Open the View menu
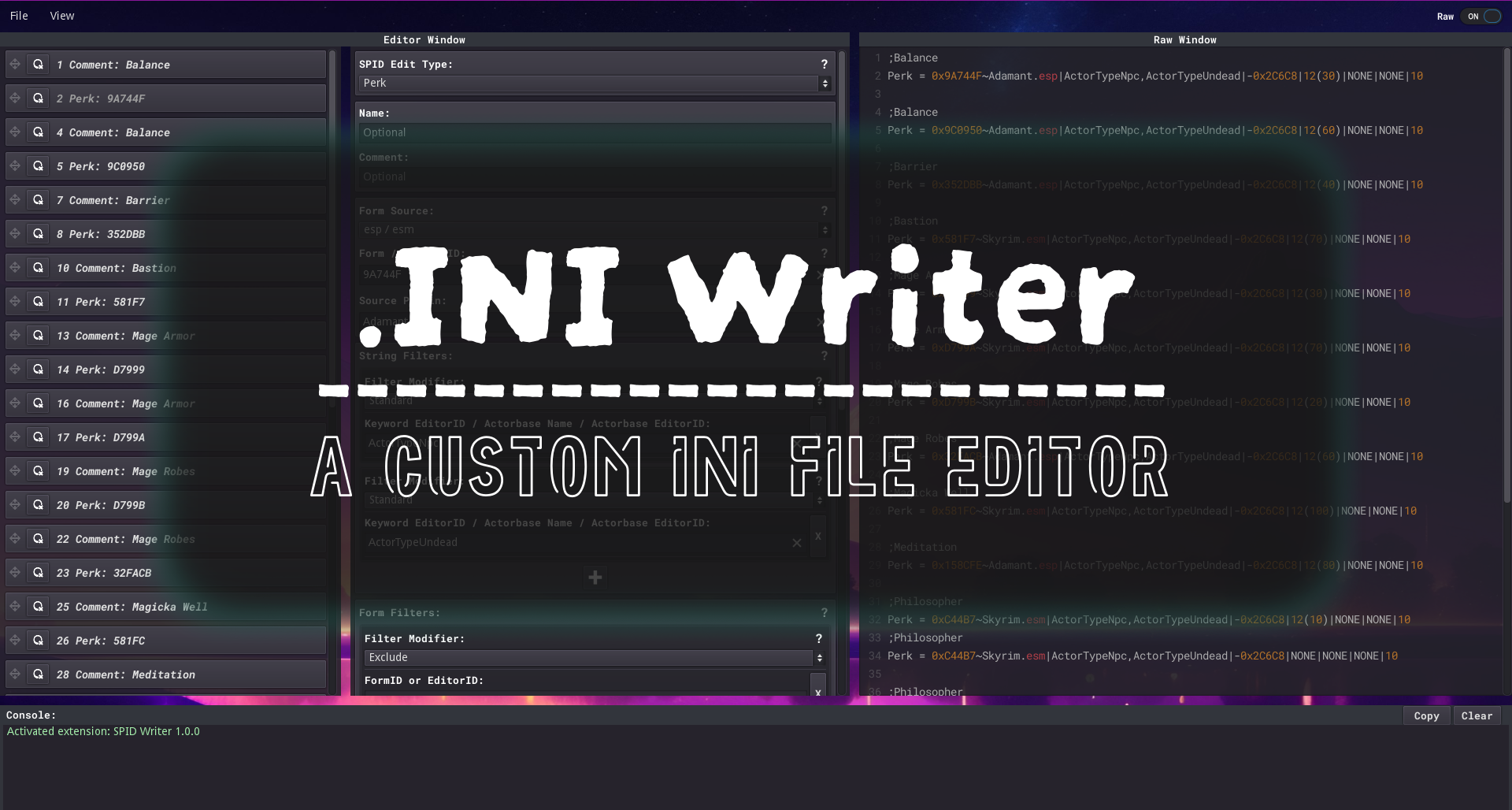The height and width of the screenshot is (810, 1512). pyautogui.click(x=61, y=15)
